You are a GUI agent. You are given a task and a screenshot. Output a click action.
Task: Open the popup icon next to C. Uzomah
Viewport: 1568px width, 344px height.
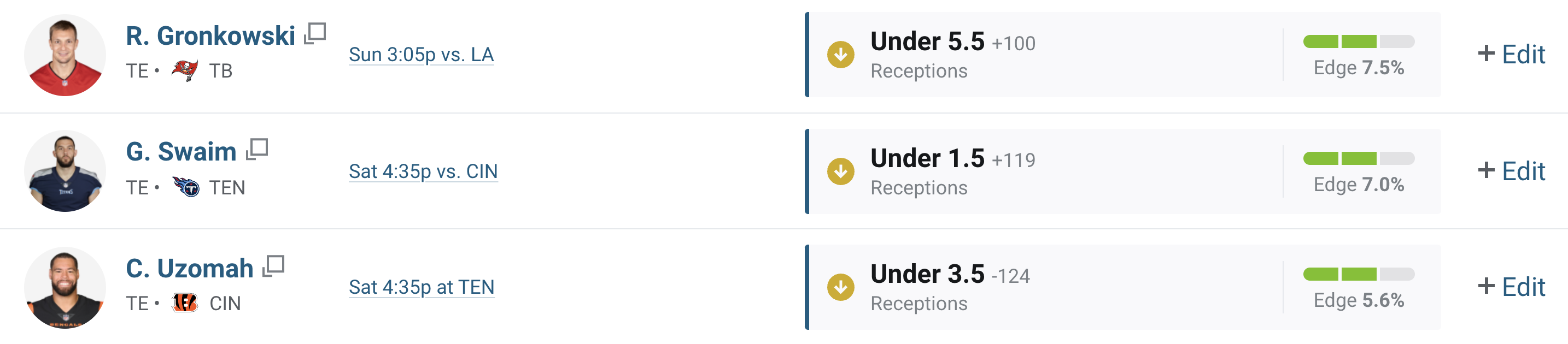pyautogui.click(x=273, y=266)
